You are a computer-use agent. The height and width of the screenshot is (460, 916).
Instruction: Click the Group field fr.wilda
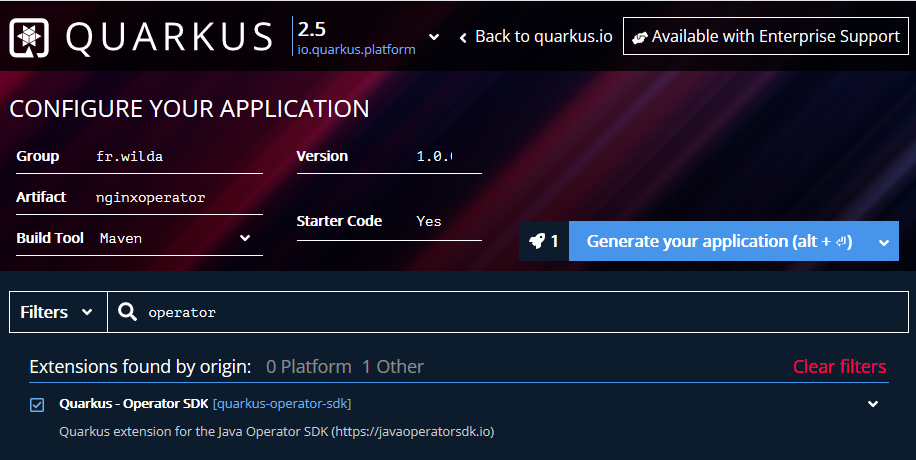178,156
